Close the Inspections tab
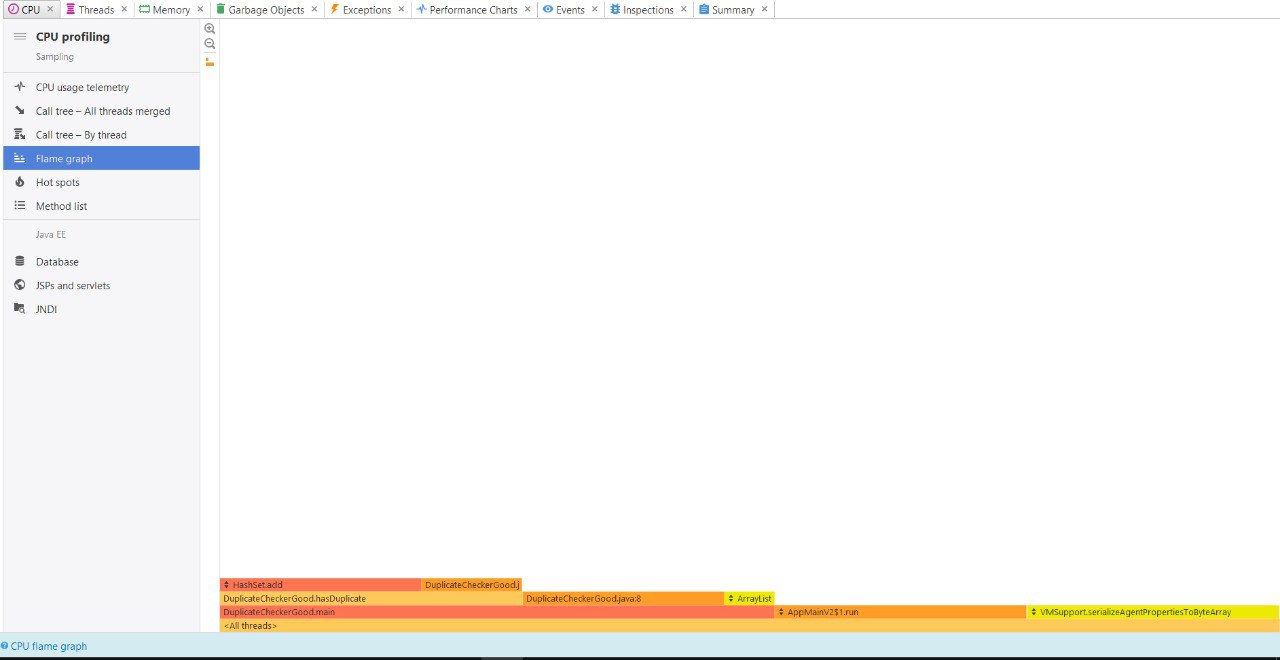This screenshot has height=660, width=1280. click(684, 9)
